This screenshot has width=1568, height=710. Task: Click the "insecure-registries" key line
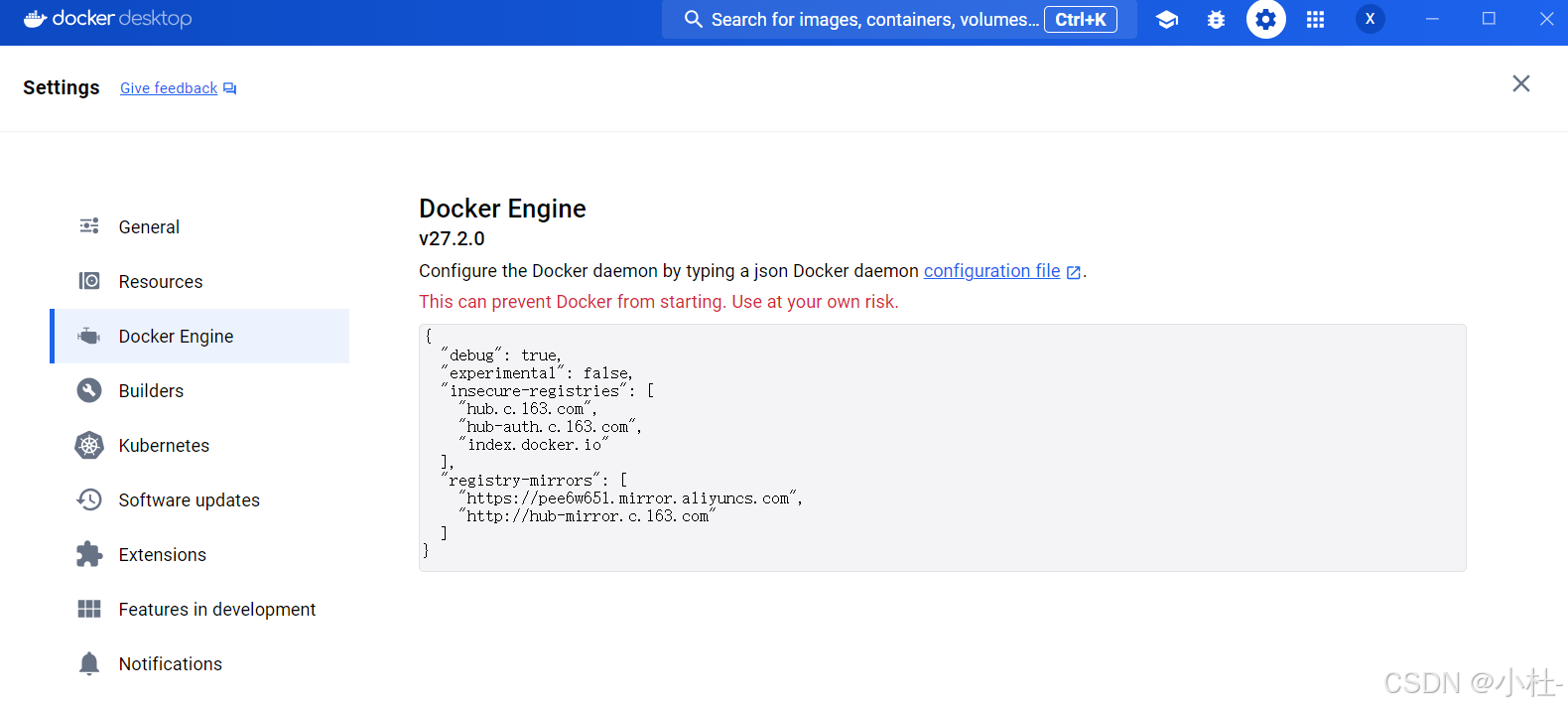coord(548,390)
